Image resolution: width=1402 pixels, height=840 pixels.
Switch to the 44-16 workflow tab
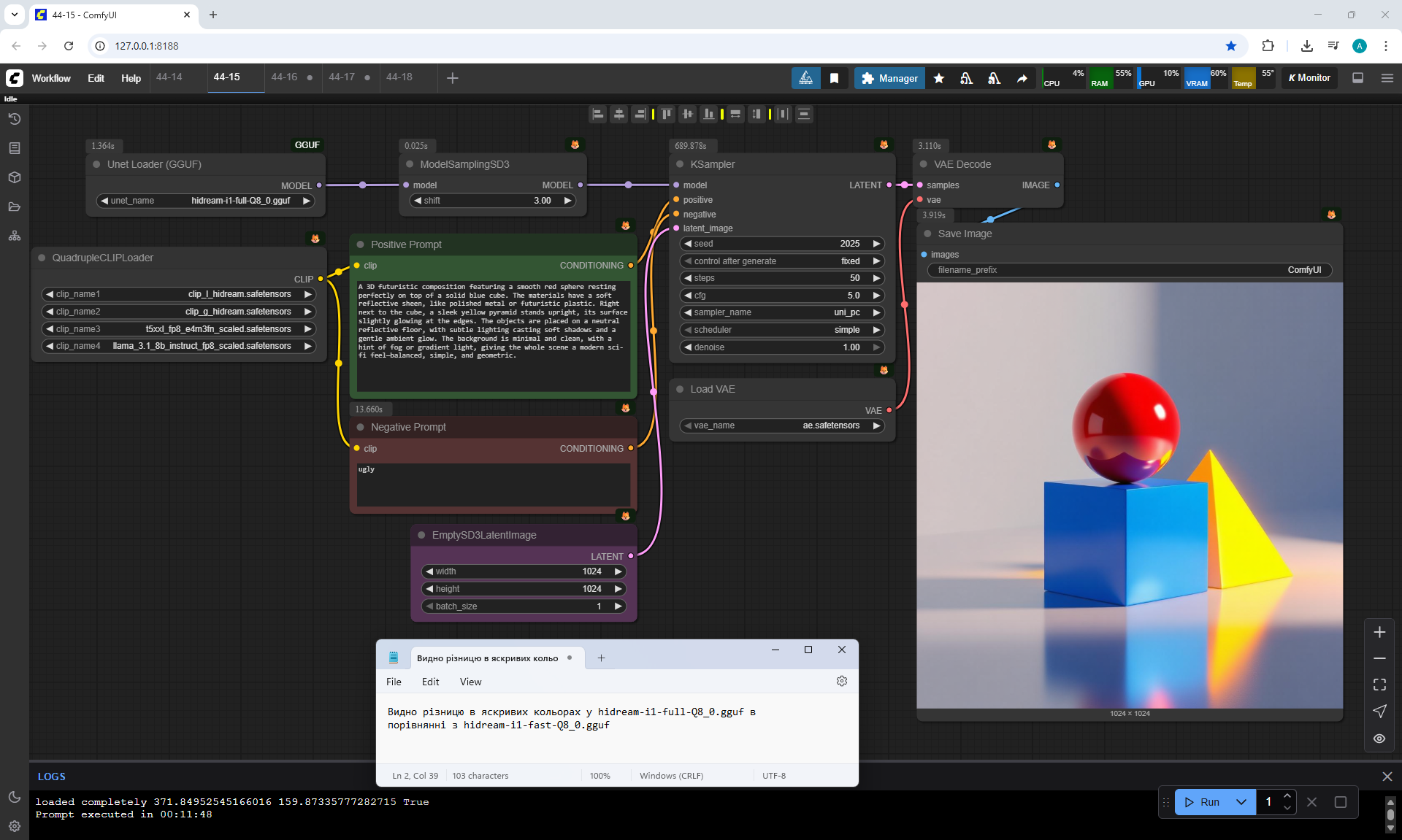tap(284, 77)
